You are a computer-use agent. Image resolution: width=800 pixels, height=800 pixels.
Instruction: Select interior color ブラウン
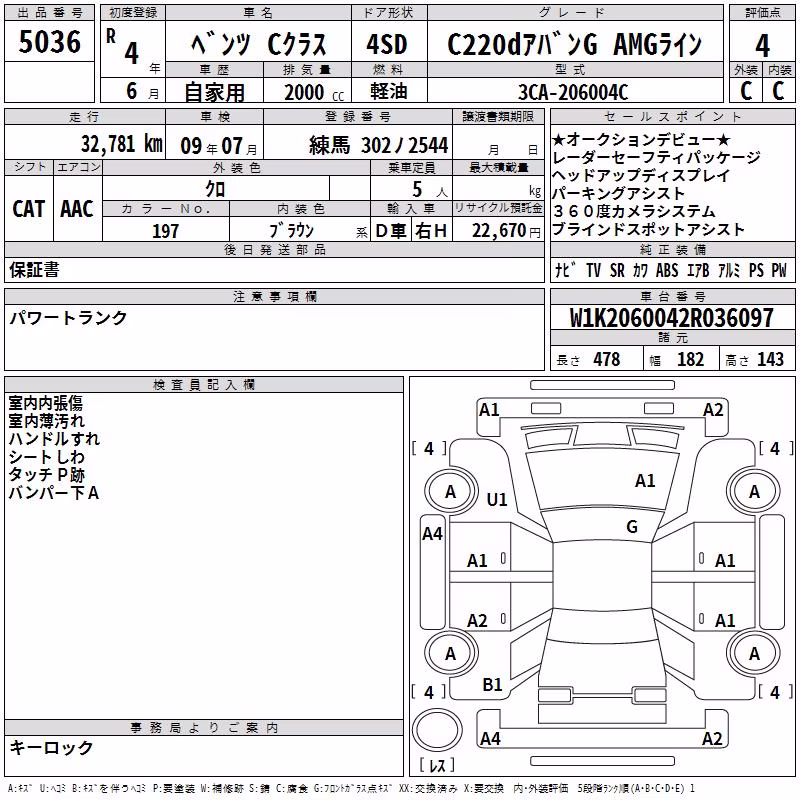pos(292,231)
